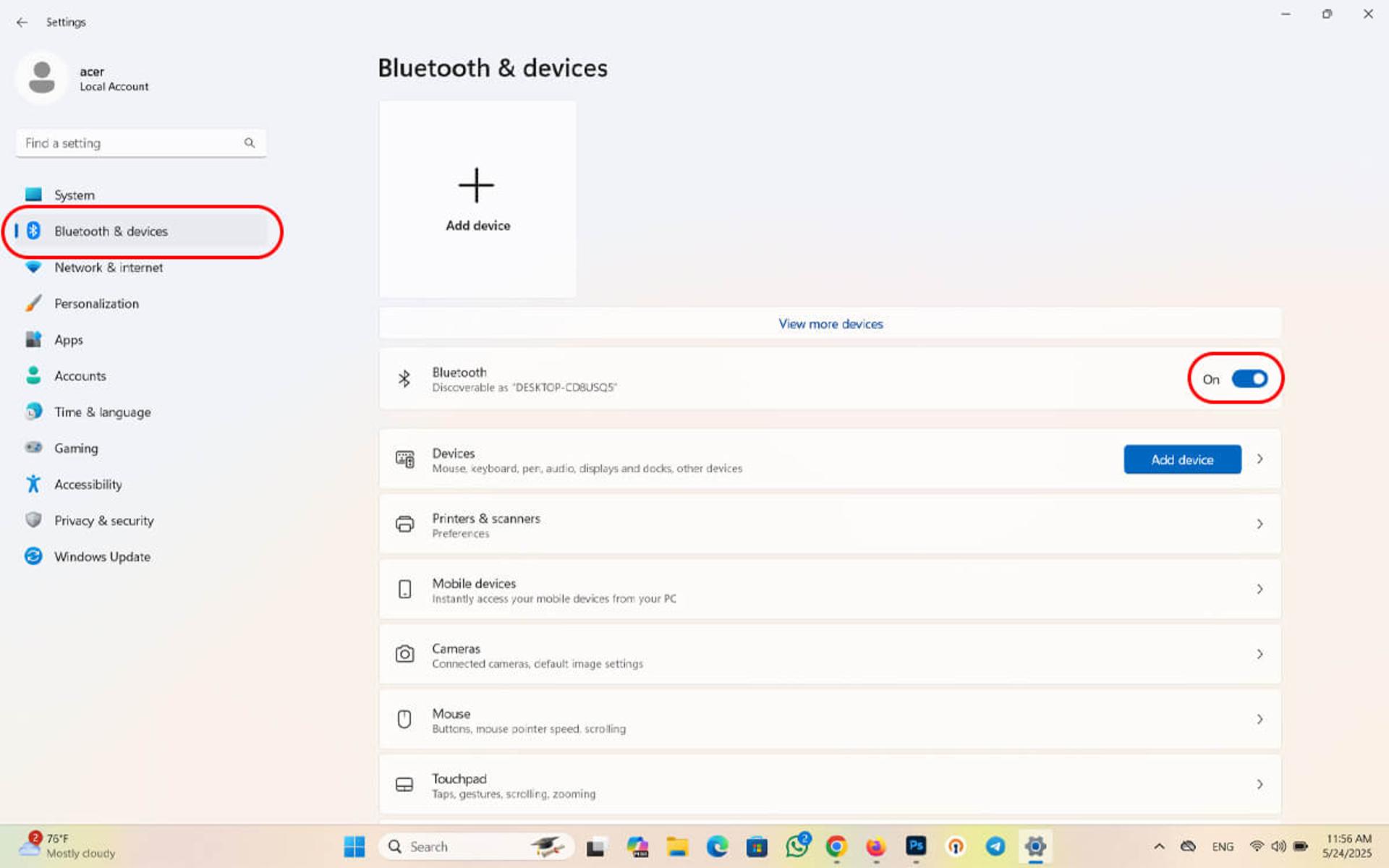Viewport: 1389px width, 868px height.
Task: Click the blue Add device button
Action: click(1182, 459)
